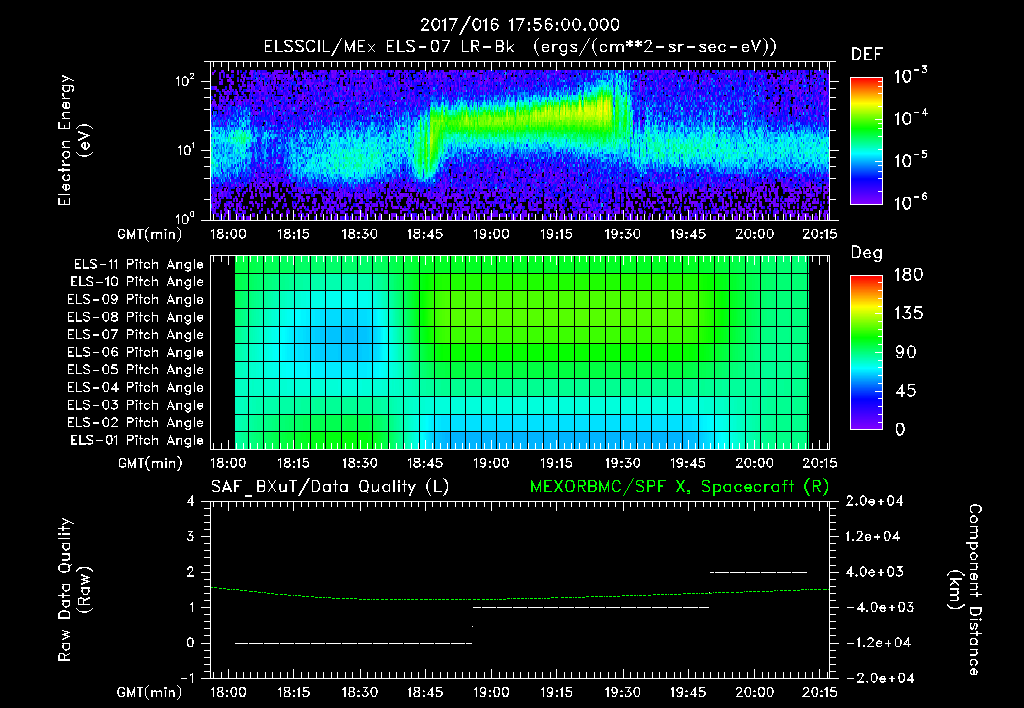Click the 180 value on Deg scale
Image resolution: width=1024 pixels, height=708 pixels.
pyautogui.click(x=908, y=274)
